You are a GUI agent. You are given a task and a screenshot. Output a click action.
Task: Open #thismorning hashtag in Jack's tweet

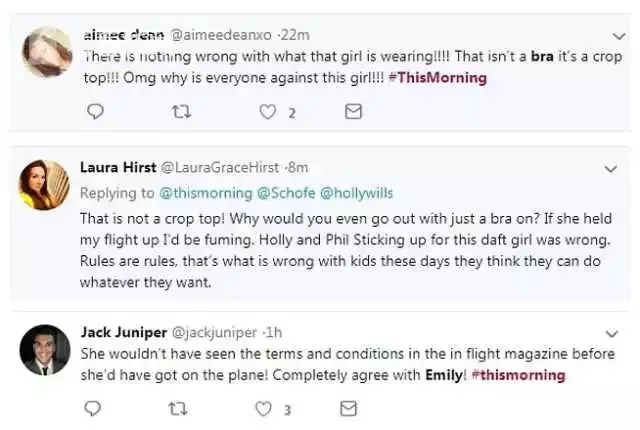tap(516, 375)
